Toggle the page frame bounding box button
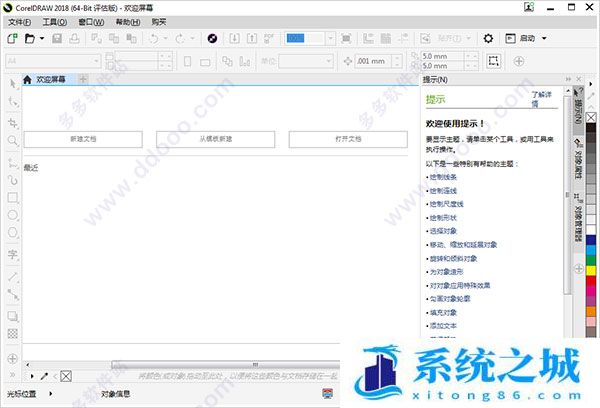This screenshot has width=600, height=408. pyautogui.click(x=493, y=61)
